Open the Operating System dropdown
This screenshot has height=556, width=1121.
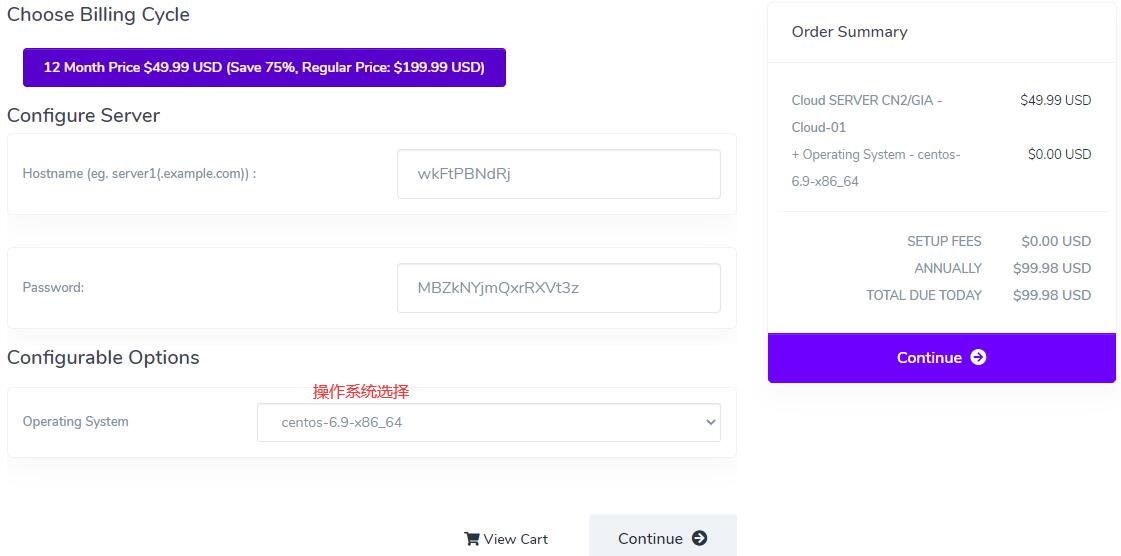pos(489,422)
